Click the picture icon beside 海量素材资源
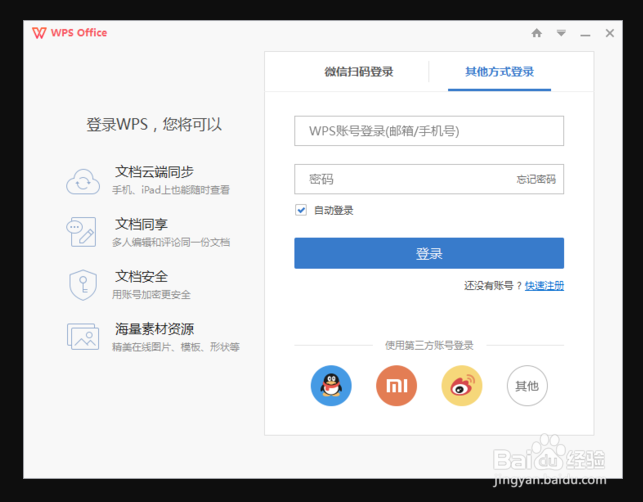Screen dimensions: 643x502 coord(83,336)
